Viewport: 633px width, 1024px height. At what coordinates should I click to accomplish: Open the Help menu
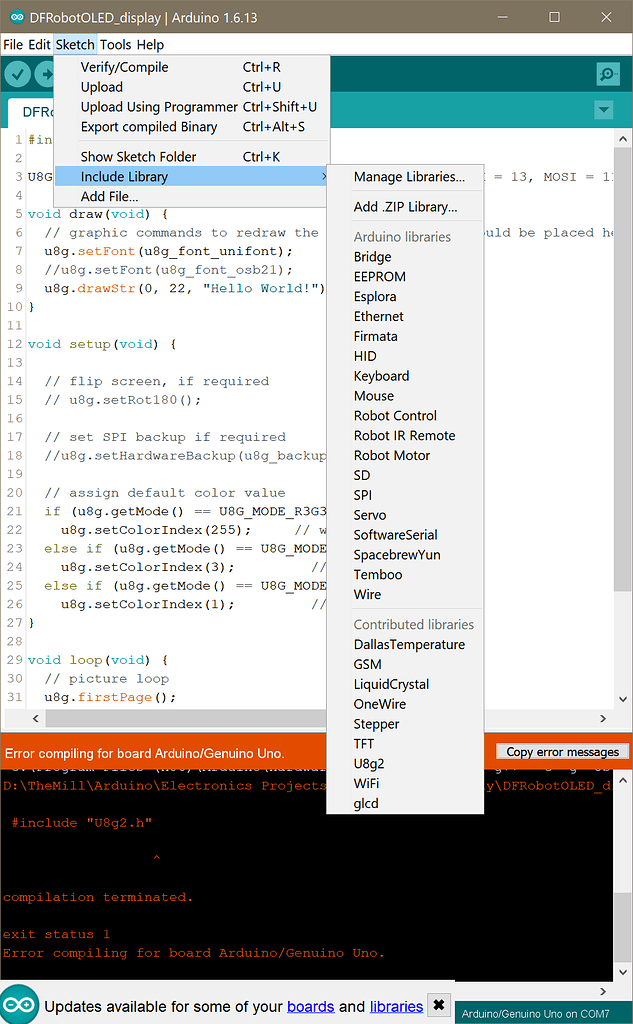pos(150,44)
